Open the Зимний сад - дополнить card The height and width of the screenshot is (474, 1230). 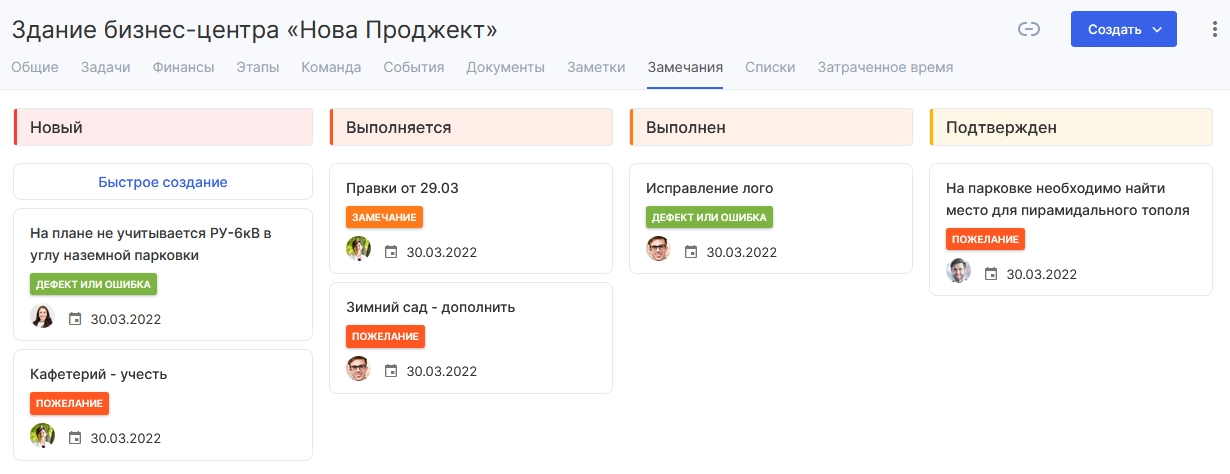click(x=471, y=338)
